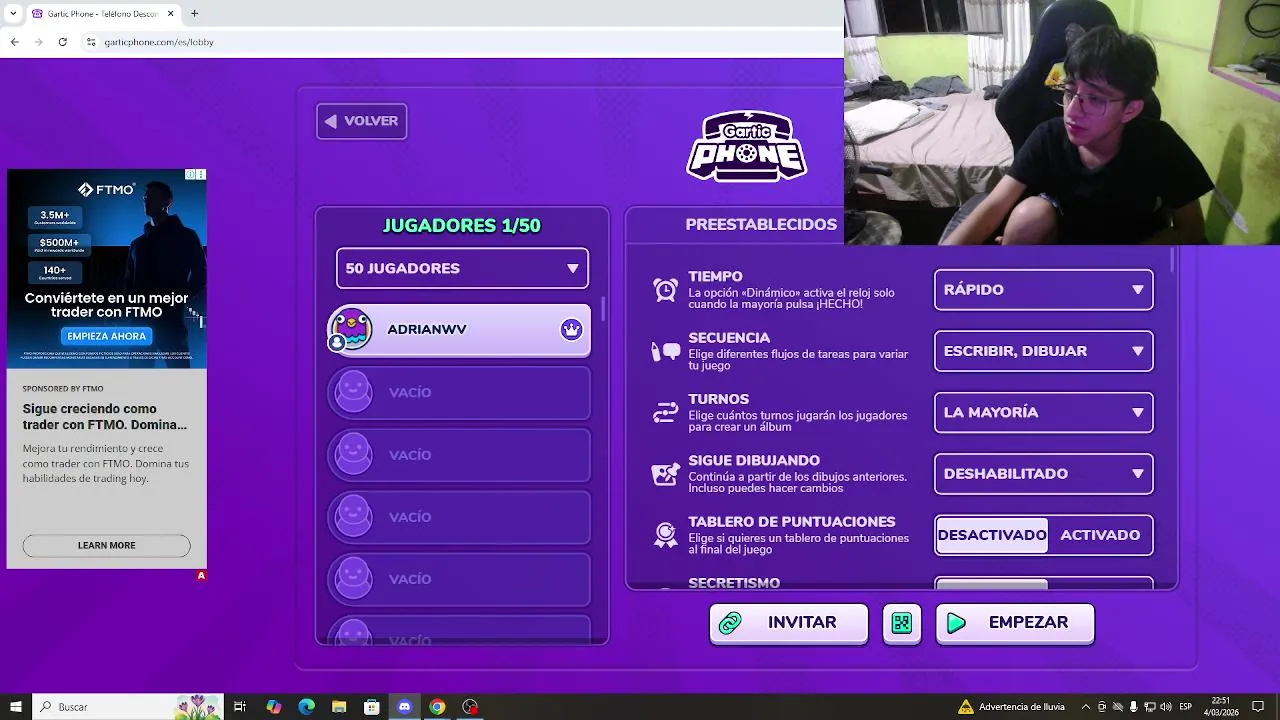
Task: Open the taskbar clock showing 22:51
Action: (1221, 707)
